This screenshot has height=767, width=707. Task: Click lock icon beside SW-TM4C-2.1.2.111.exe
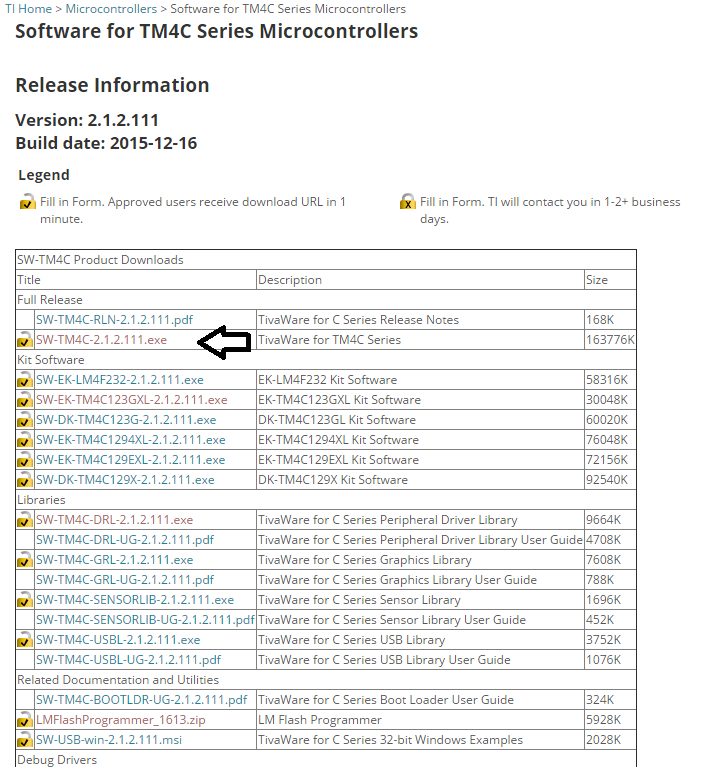click(25, 339)
